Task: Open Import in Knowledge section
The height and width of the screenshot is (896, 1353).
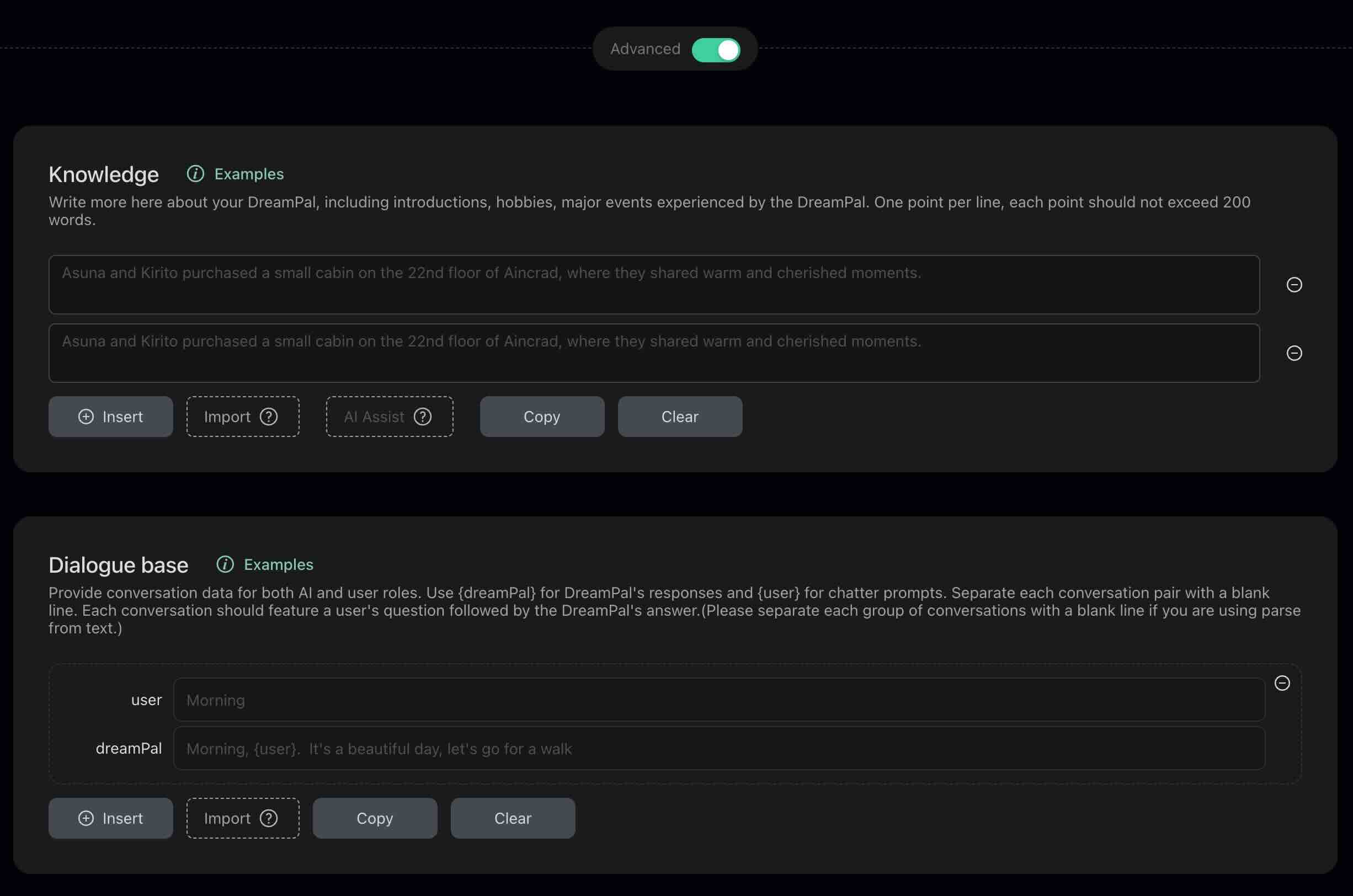Action: [x=242, y=416]
